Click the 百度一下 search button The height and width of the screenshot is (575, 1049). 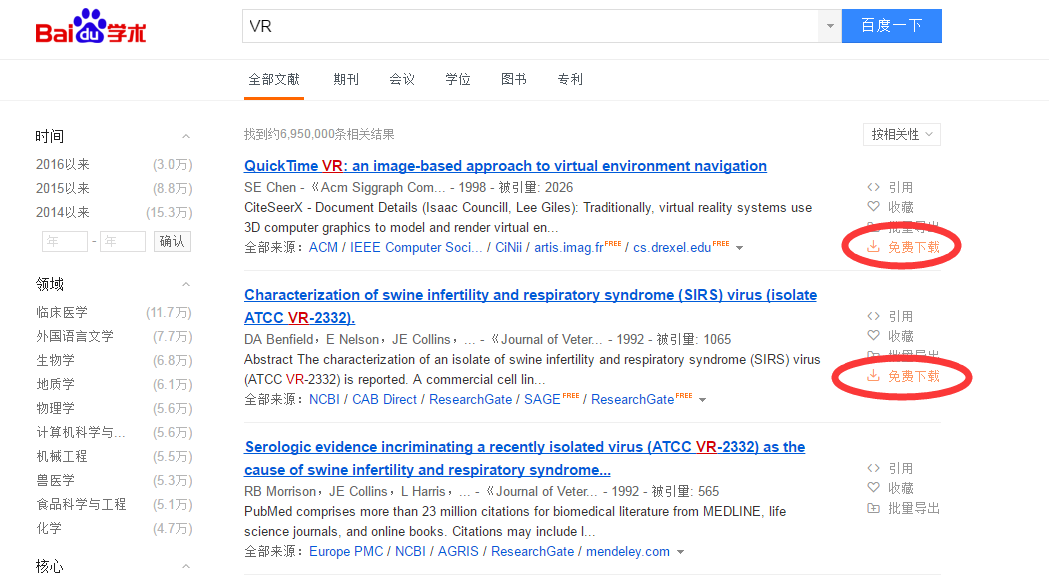[x=891, y=26]
